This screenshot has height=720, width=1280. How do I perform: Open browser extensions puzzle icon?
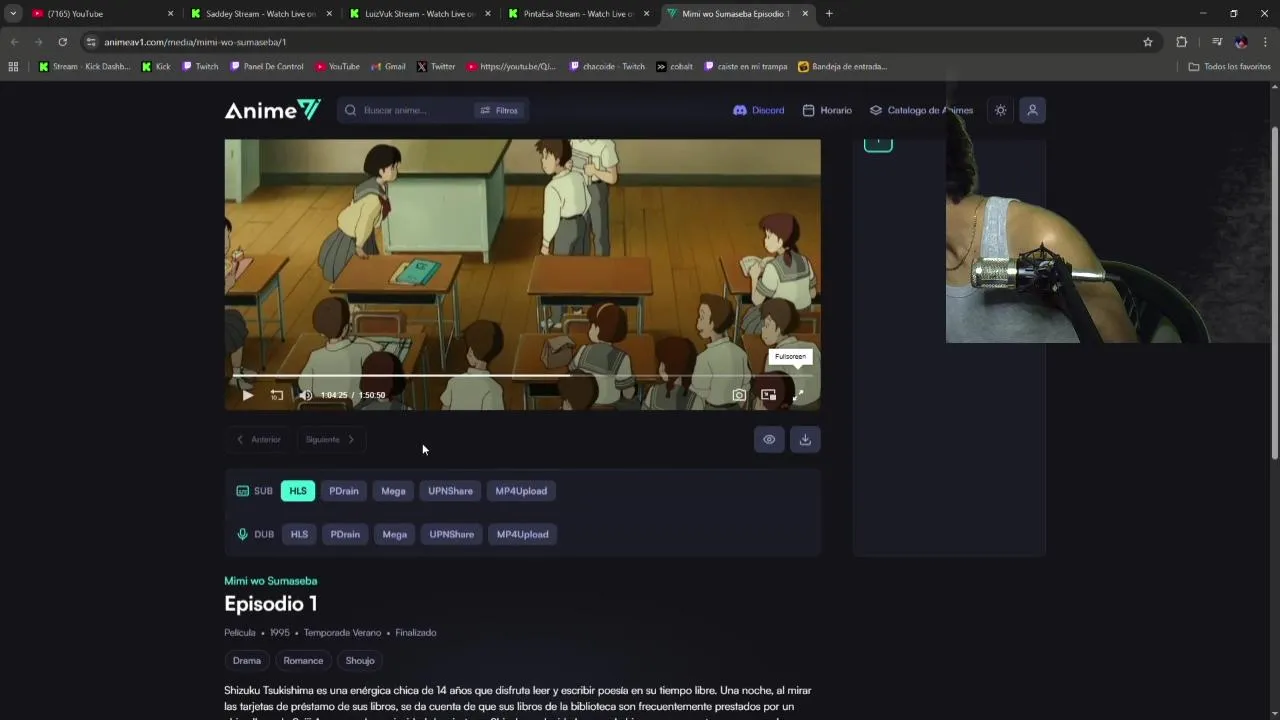coord(1182,42)
